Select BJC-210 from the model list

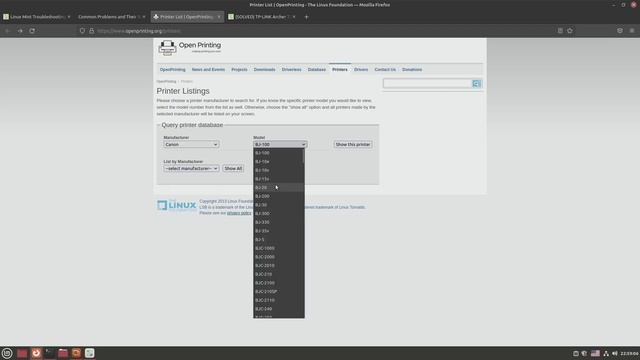278,274
